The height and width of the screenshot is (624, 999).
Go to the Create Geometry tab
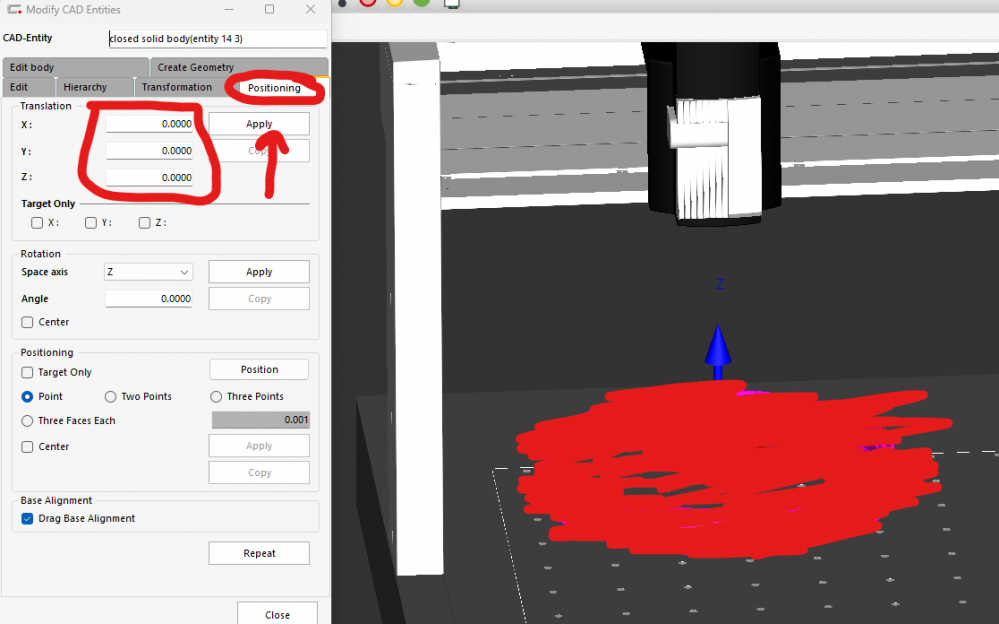(x=196, y=67)
